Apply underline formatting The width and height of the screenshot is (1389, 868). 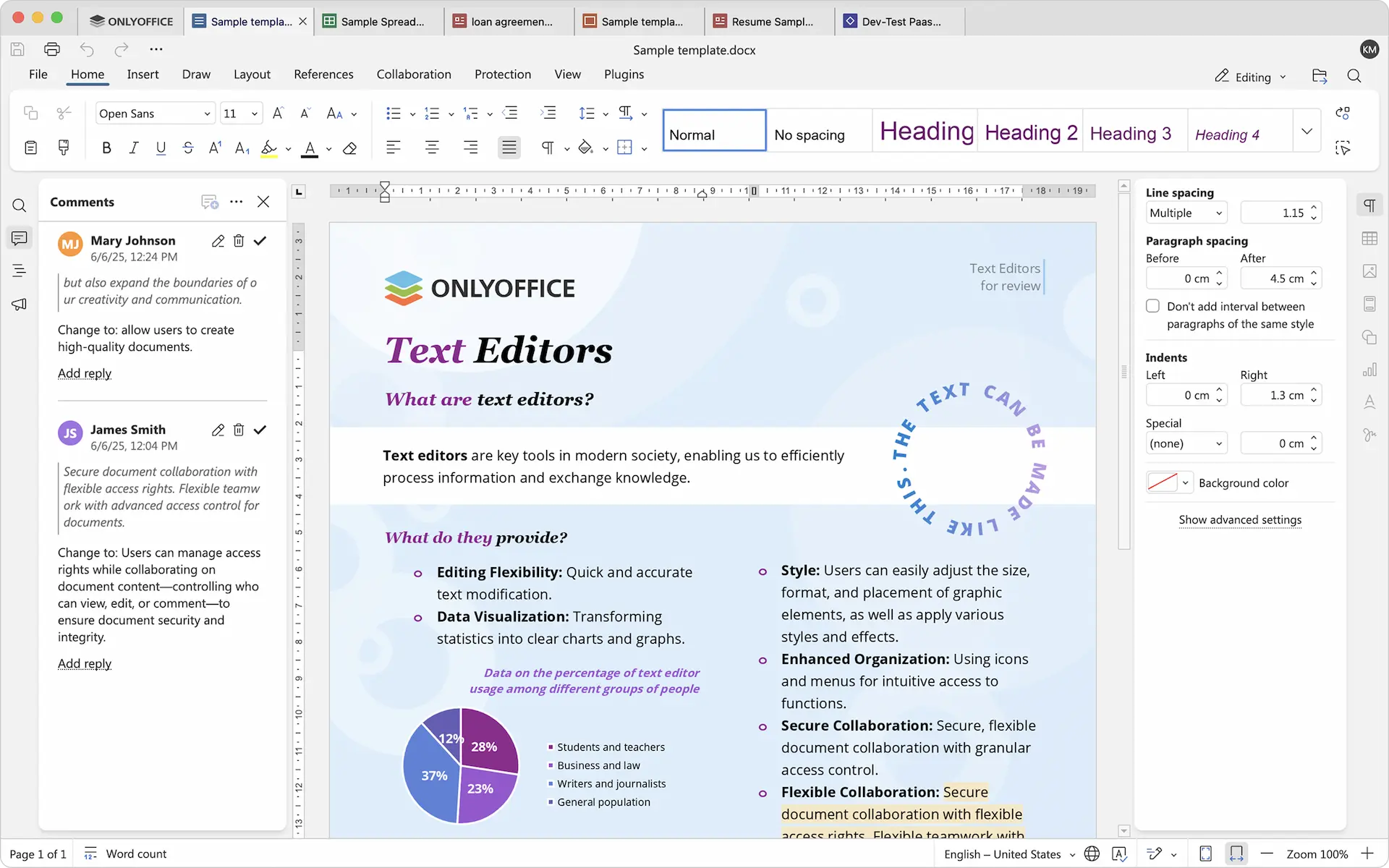point(161,148)
